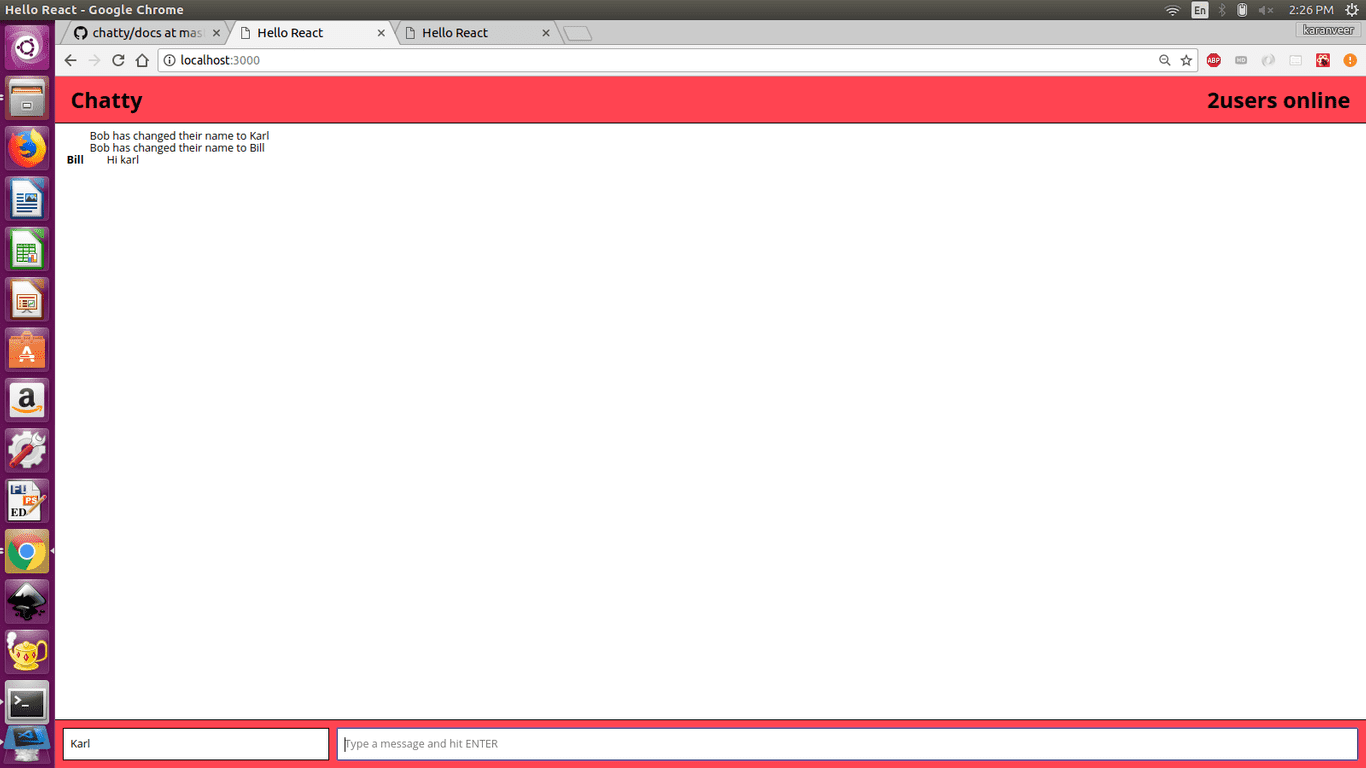
Task: Go to the browser home page
Action: coord(142,60)
